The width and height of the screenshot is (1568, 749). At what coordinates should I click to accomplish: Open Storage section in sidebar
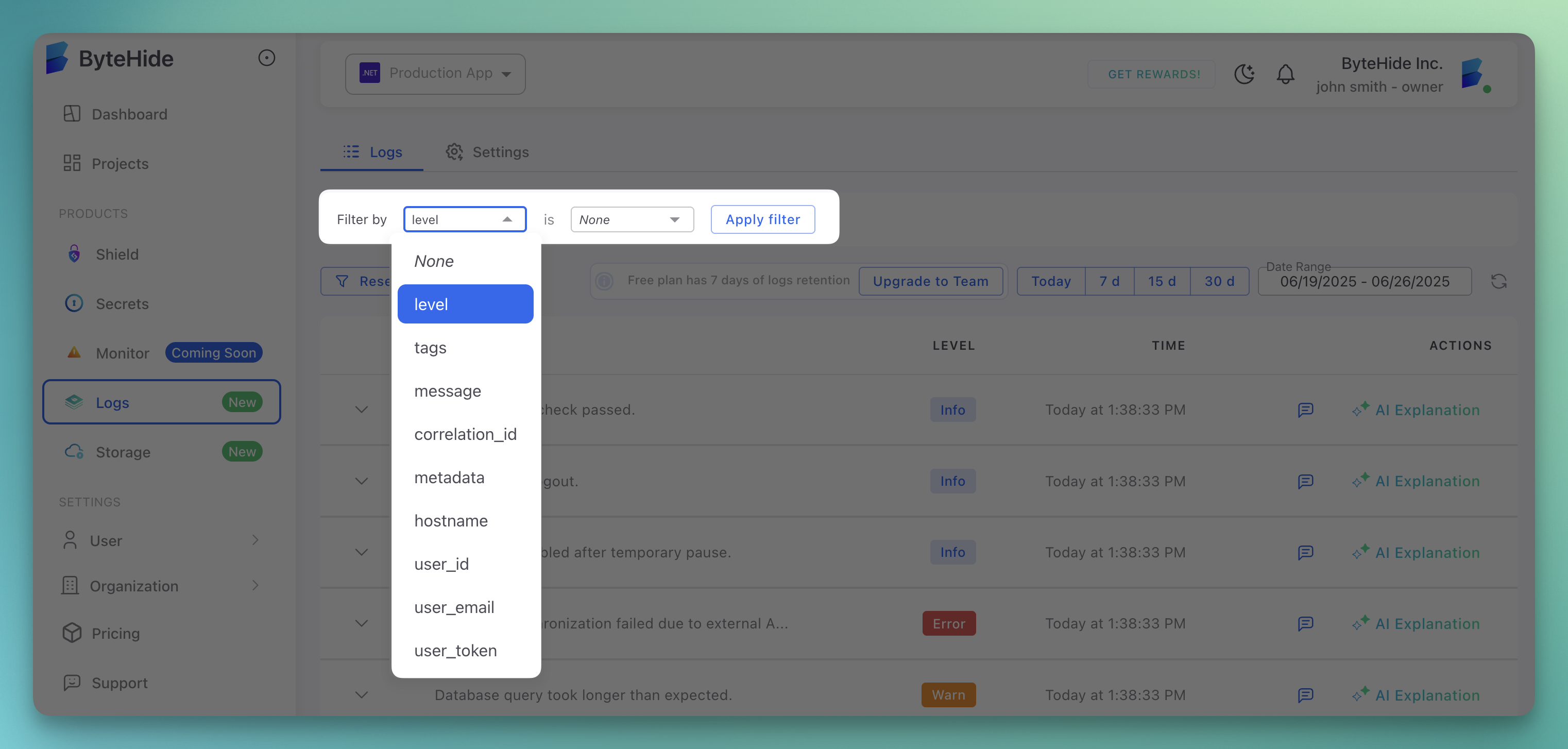click(123, 452)
